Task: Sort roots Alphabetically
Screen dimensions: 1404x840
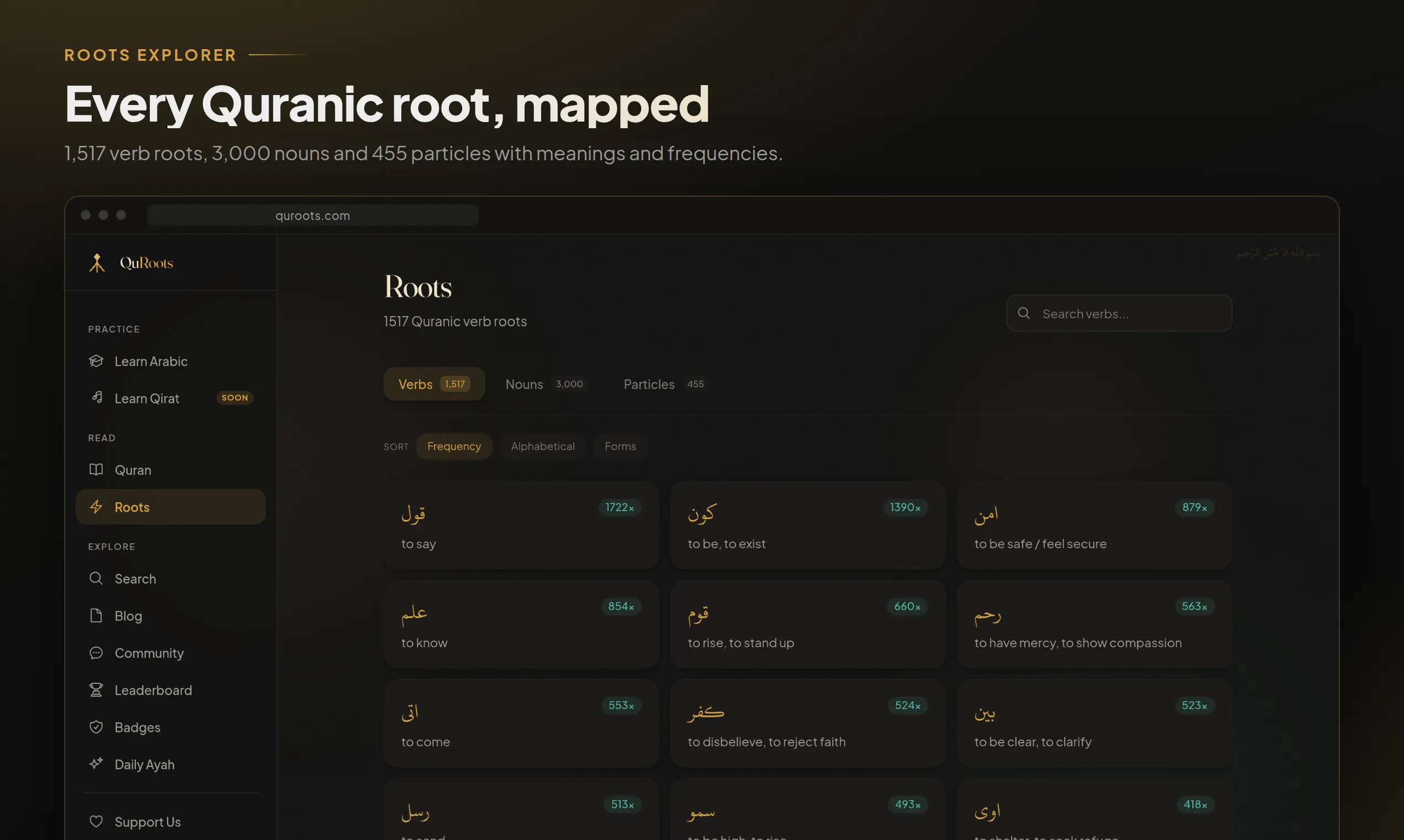Action: (x=542, y=446)
